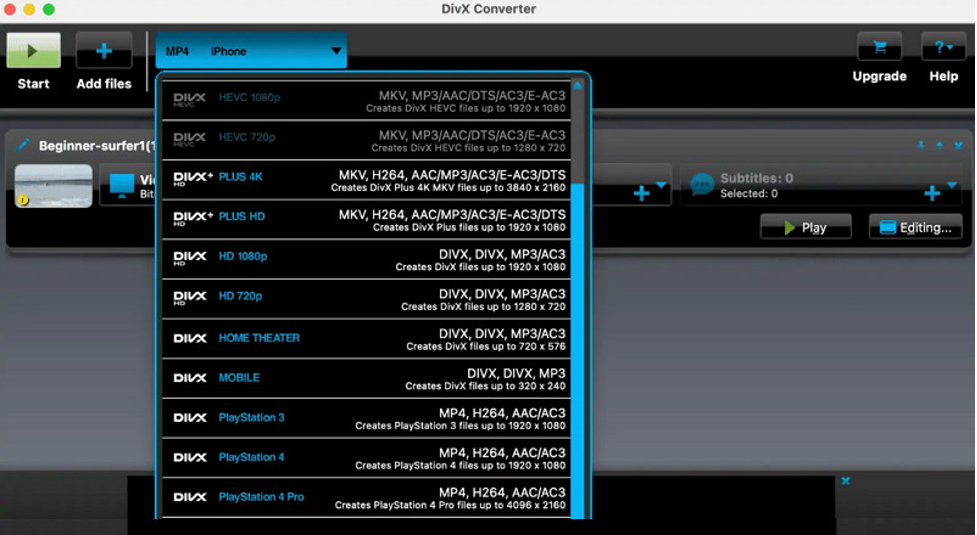Click the profile list scrollbar
The height and width of the screenshot is (535, 977).
click(578, 300)
